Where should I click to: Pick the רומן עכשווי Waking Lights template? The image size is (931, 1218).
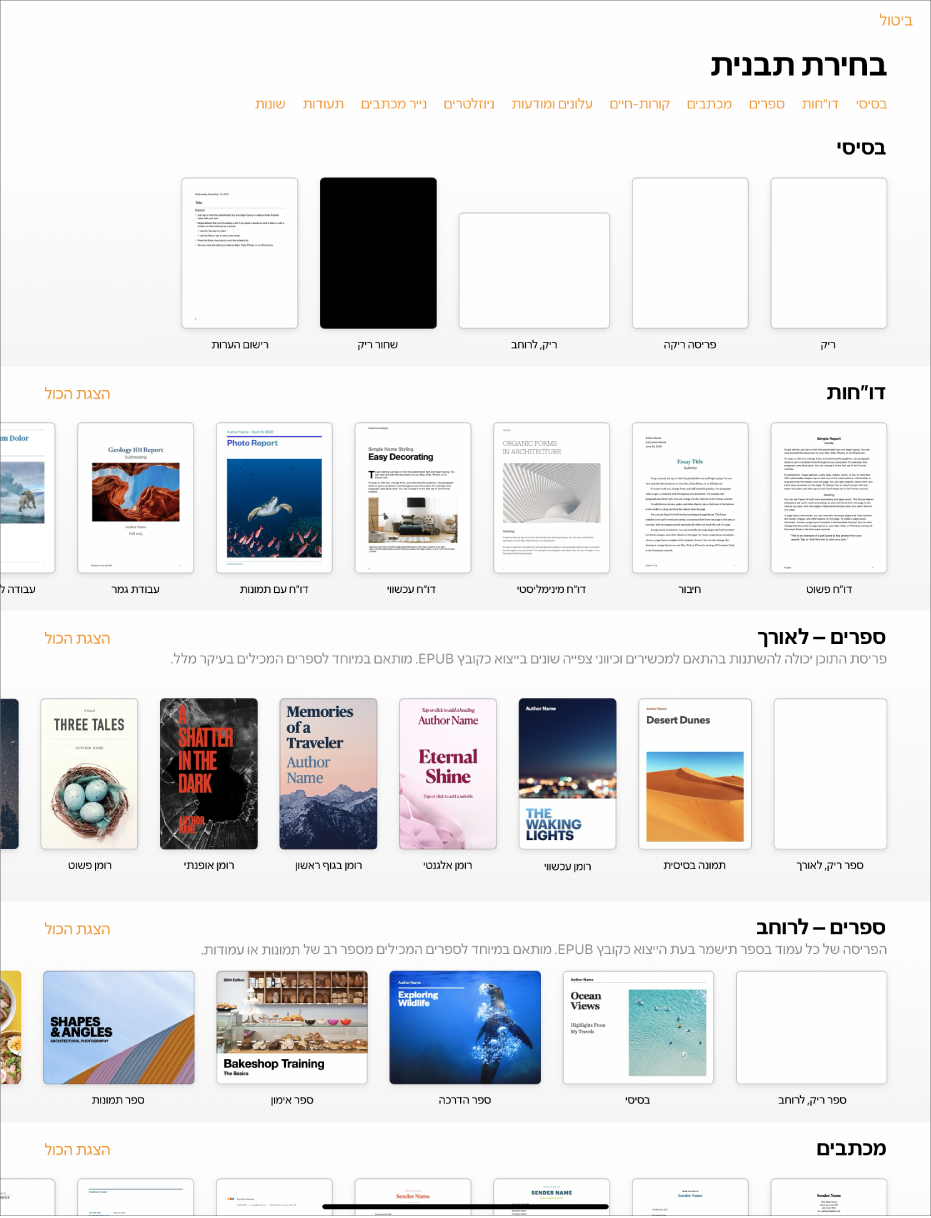[568, 774]
